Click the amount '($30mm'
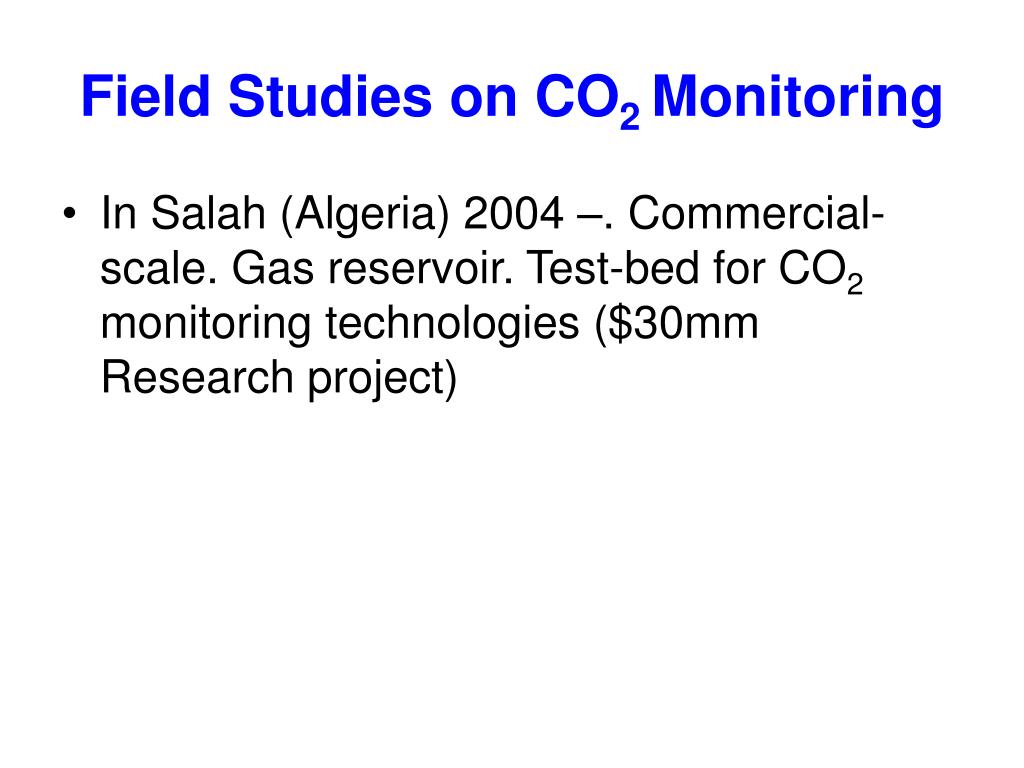The image size is (1024, 768). (x=677, y=325)
